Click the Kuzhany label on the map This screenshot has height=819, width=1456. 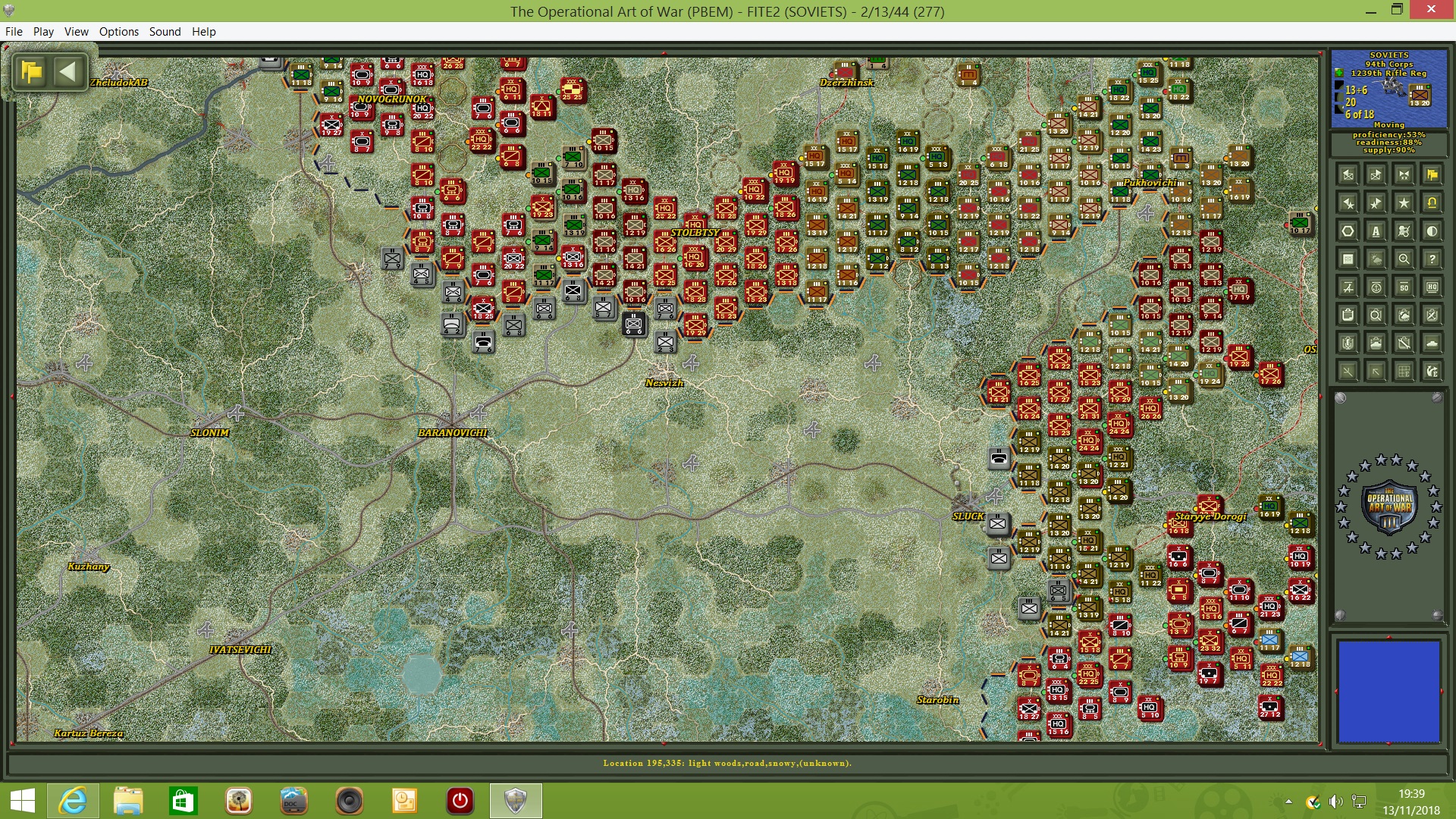coord(89,566)
